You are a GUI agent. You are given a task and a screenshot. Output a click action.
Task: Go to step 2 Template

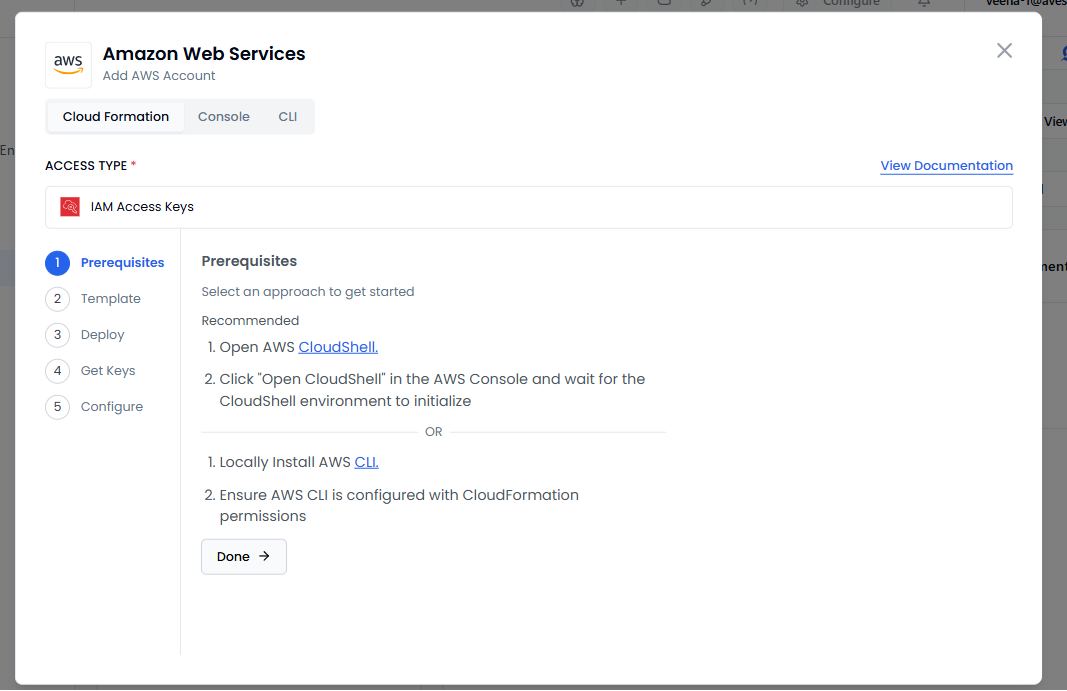pos(110,299)
